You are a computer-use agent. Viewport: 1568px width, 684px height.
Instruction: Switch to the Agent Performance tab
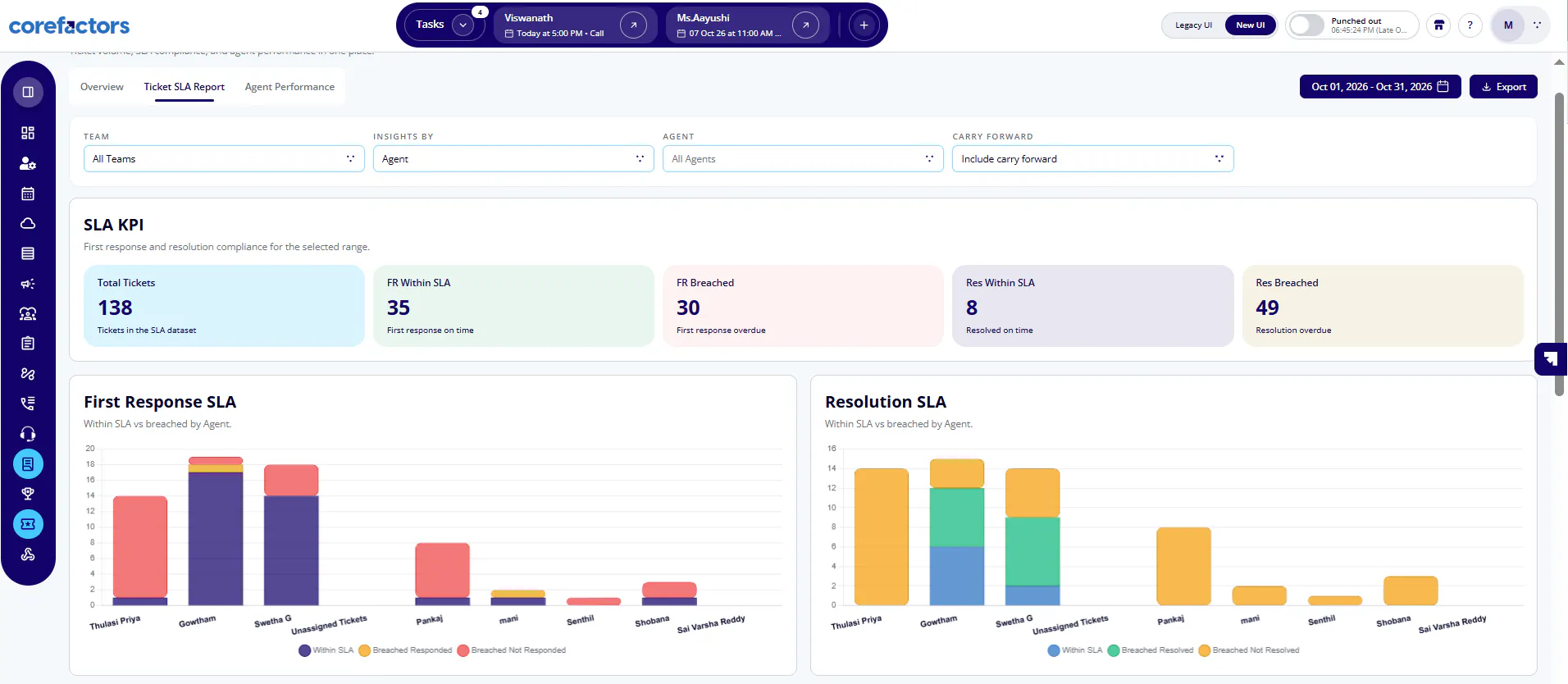(289, 87)
